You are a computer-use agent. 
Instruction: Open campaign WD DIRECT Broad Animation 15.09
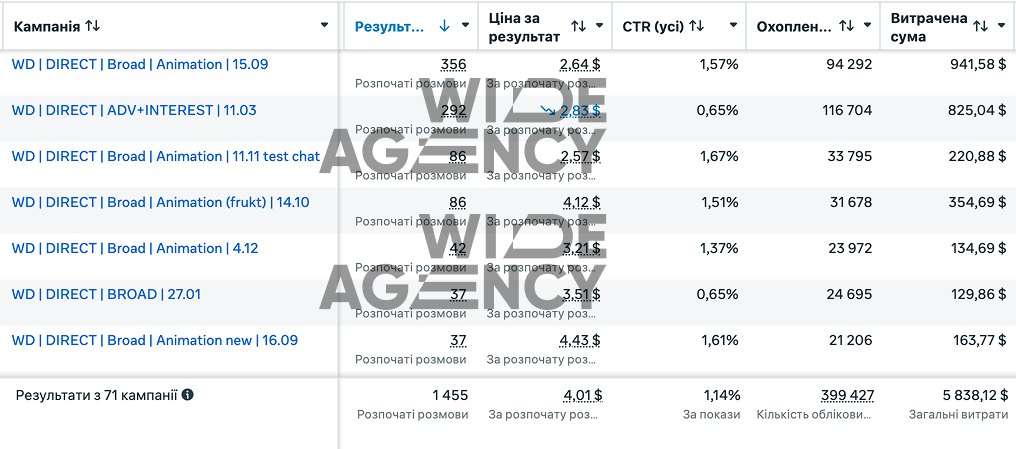140,64
